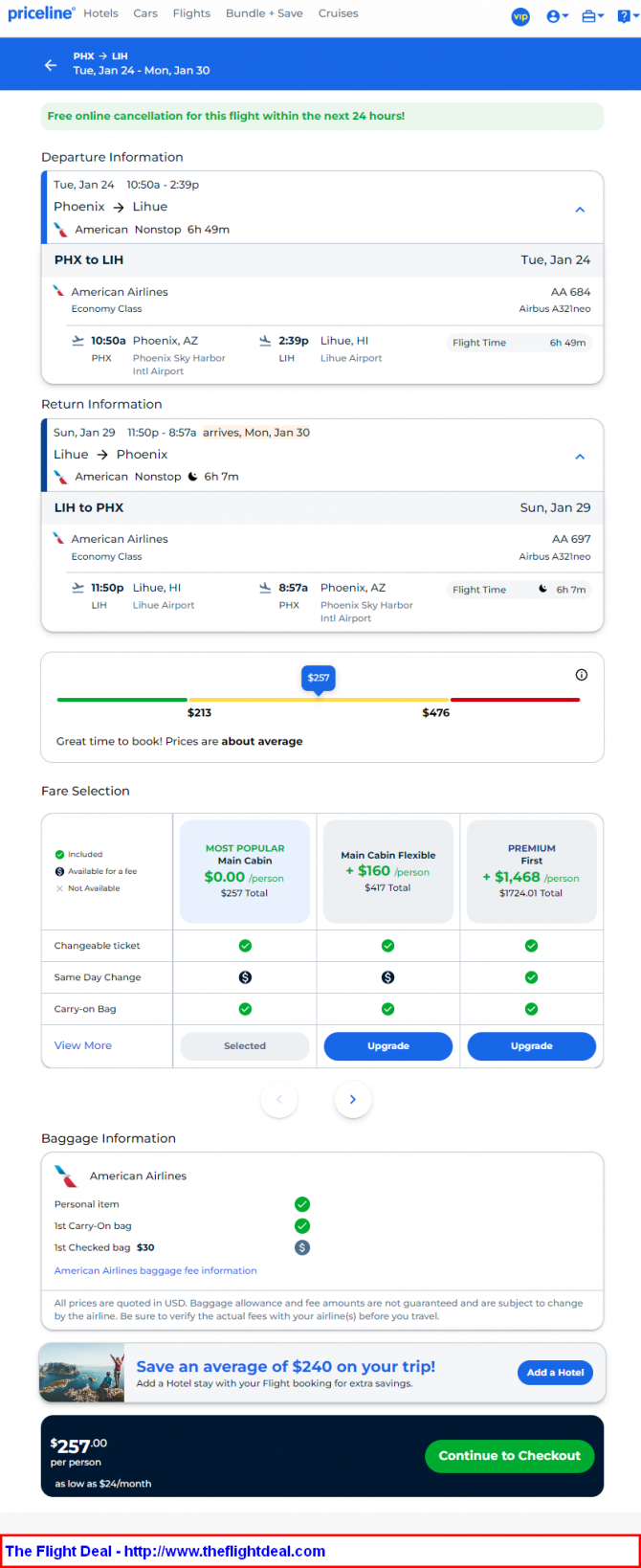Open the Hotels tab
Image resolution: width=641 pixels, height=1568 pixels.
click(x=100, y=13)
